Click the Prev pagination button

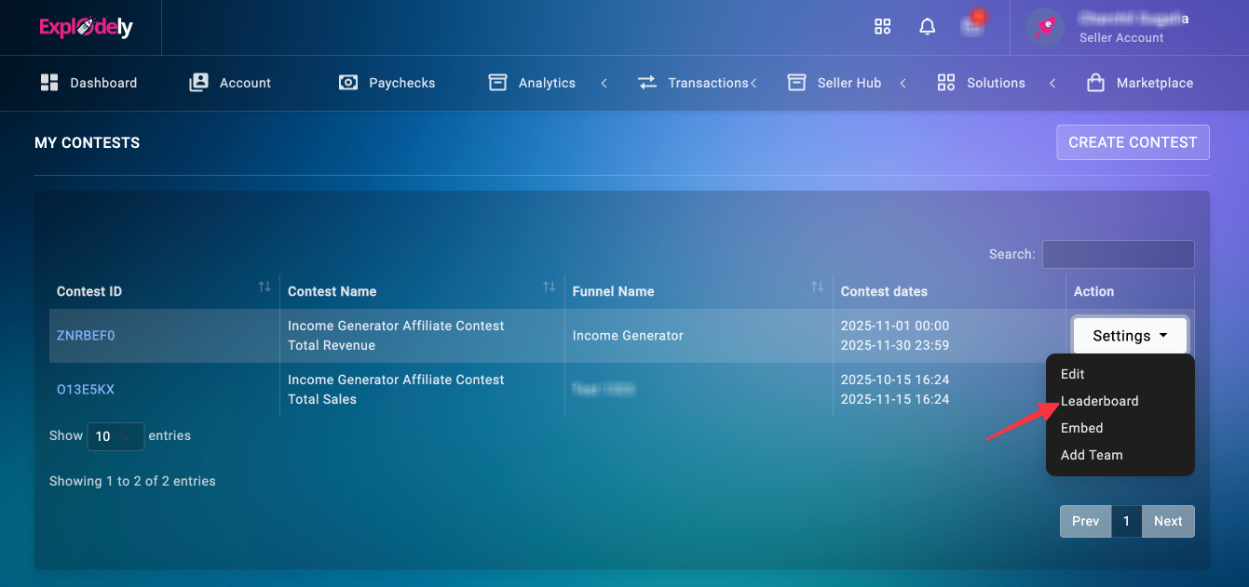pos(1086,521)
